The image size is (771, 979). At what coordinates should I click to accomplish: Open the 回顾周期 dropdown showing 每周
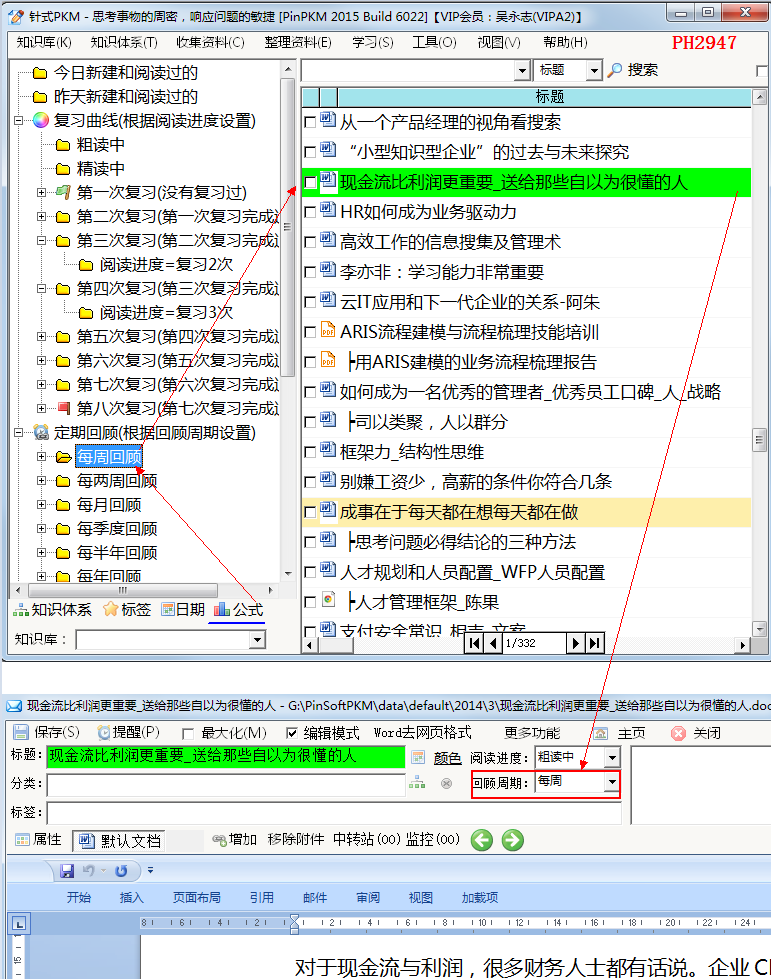(612, 782)
